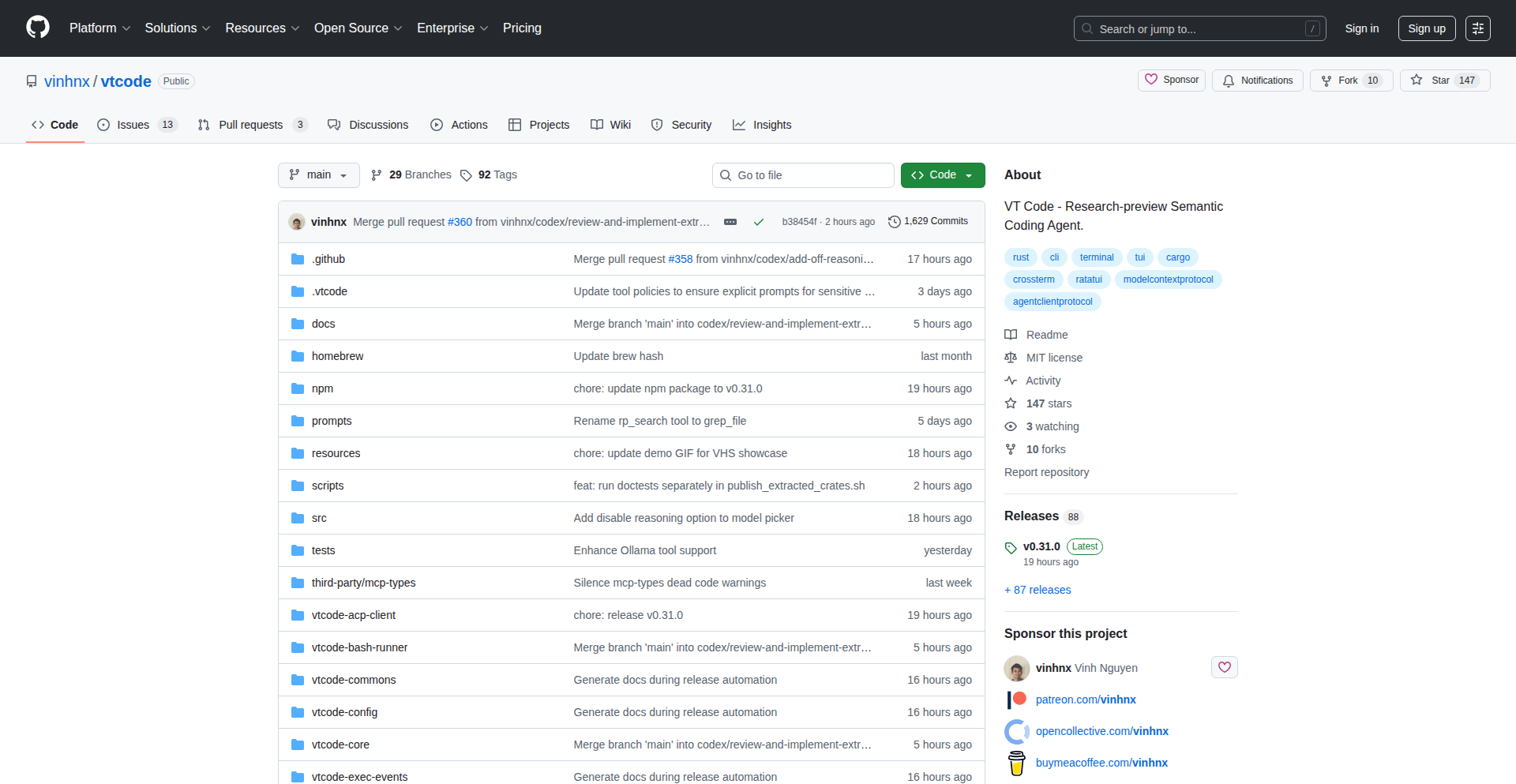View 92 Tags link

tap(489, 175)
